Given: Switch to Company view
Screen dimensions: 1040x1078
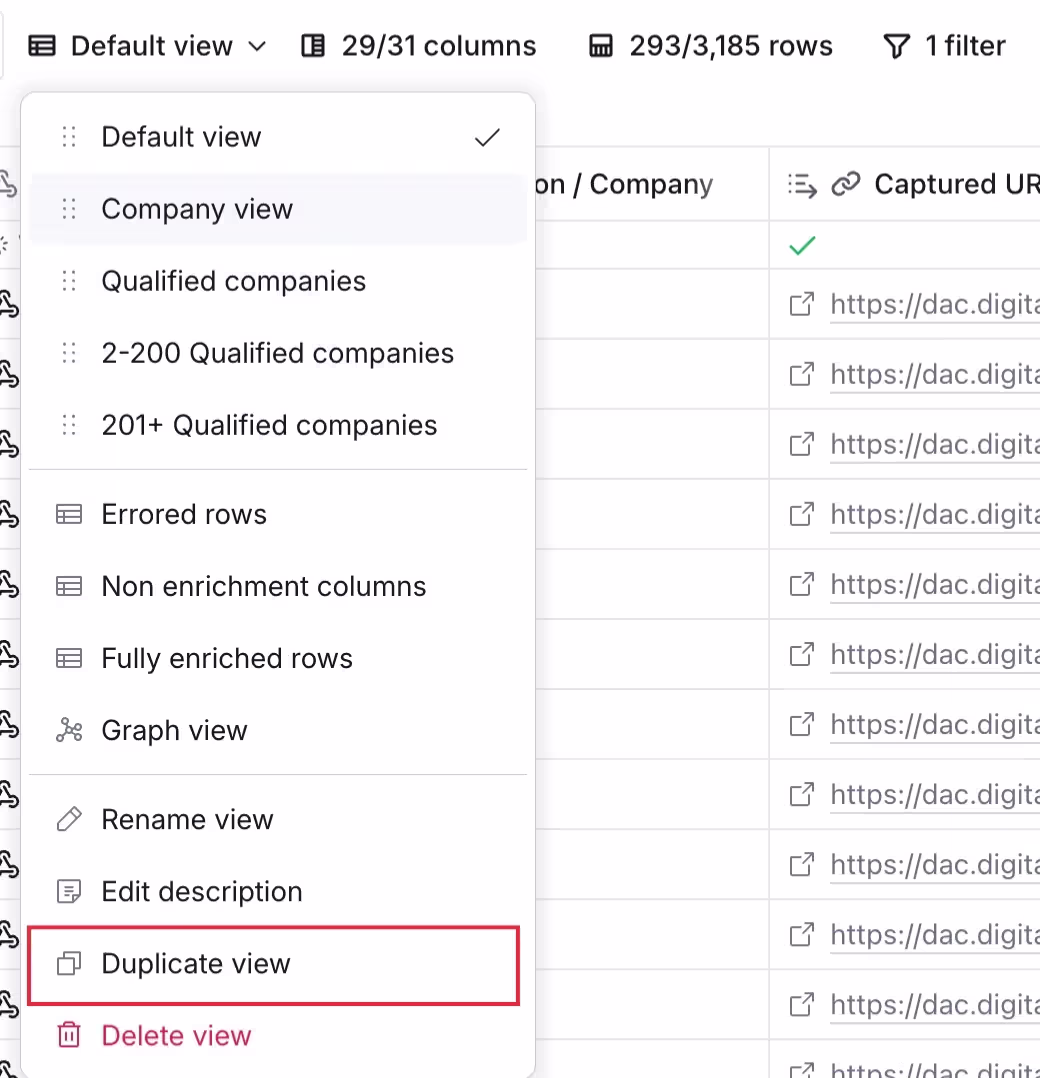Looking at the screenshot, I should (278, 209).
